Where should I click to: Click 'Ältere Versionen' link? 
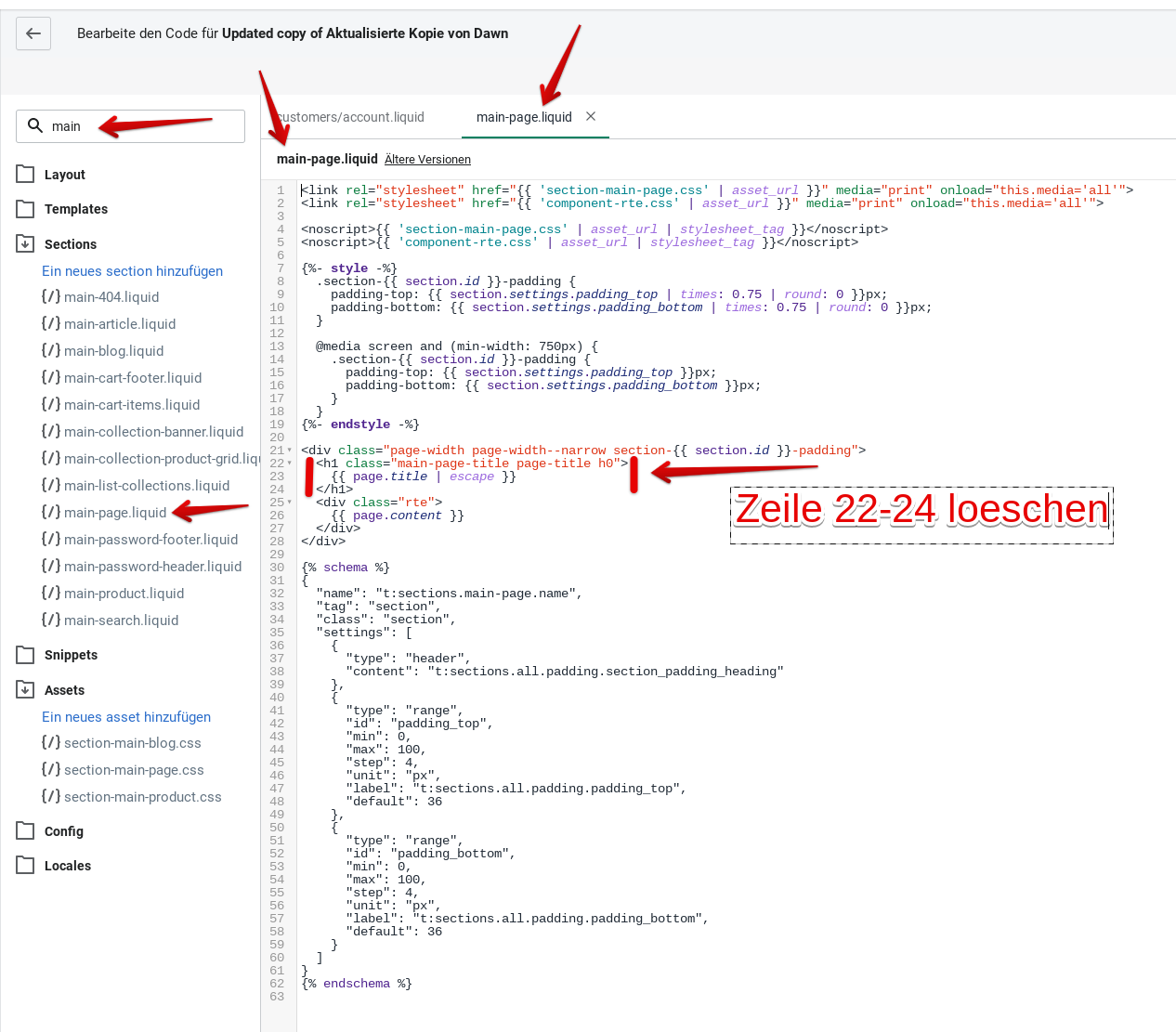click(x=427, y=160)
